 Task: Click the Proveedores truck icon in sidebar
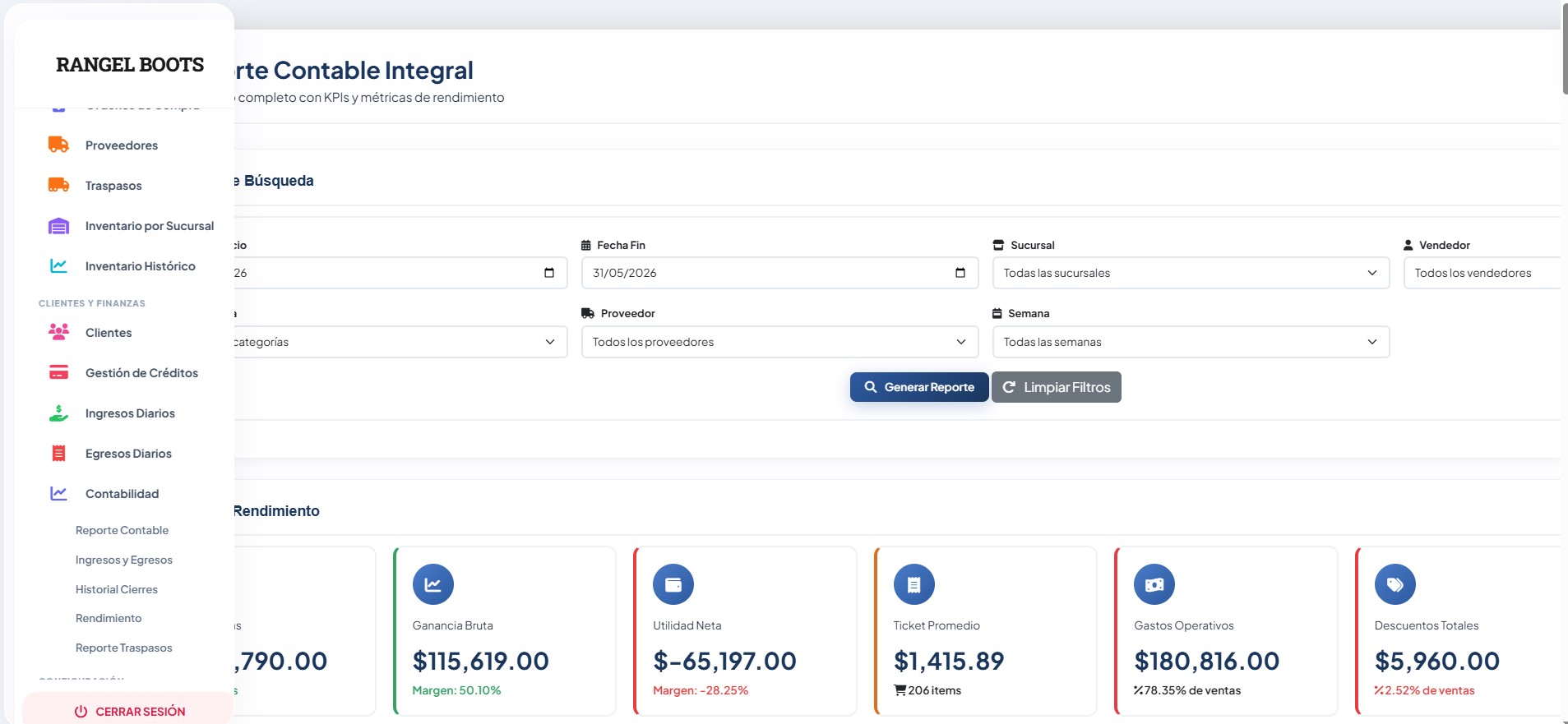58,145
